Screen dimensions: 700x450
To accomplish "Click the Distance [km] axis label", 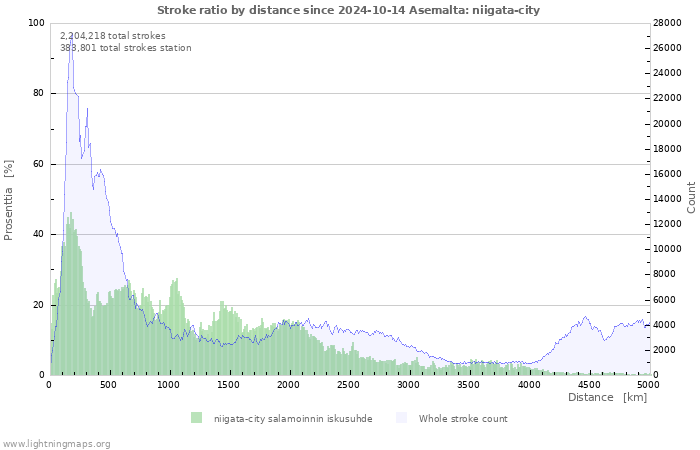I will pyautogui.click(x=607, y=397).
